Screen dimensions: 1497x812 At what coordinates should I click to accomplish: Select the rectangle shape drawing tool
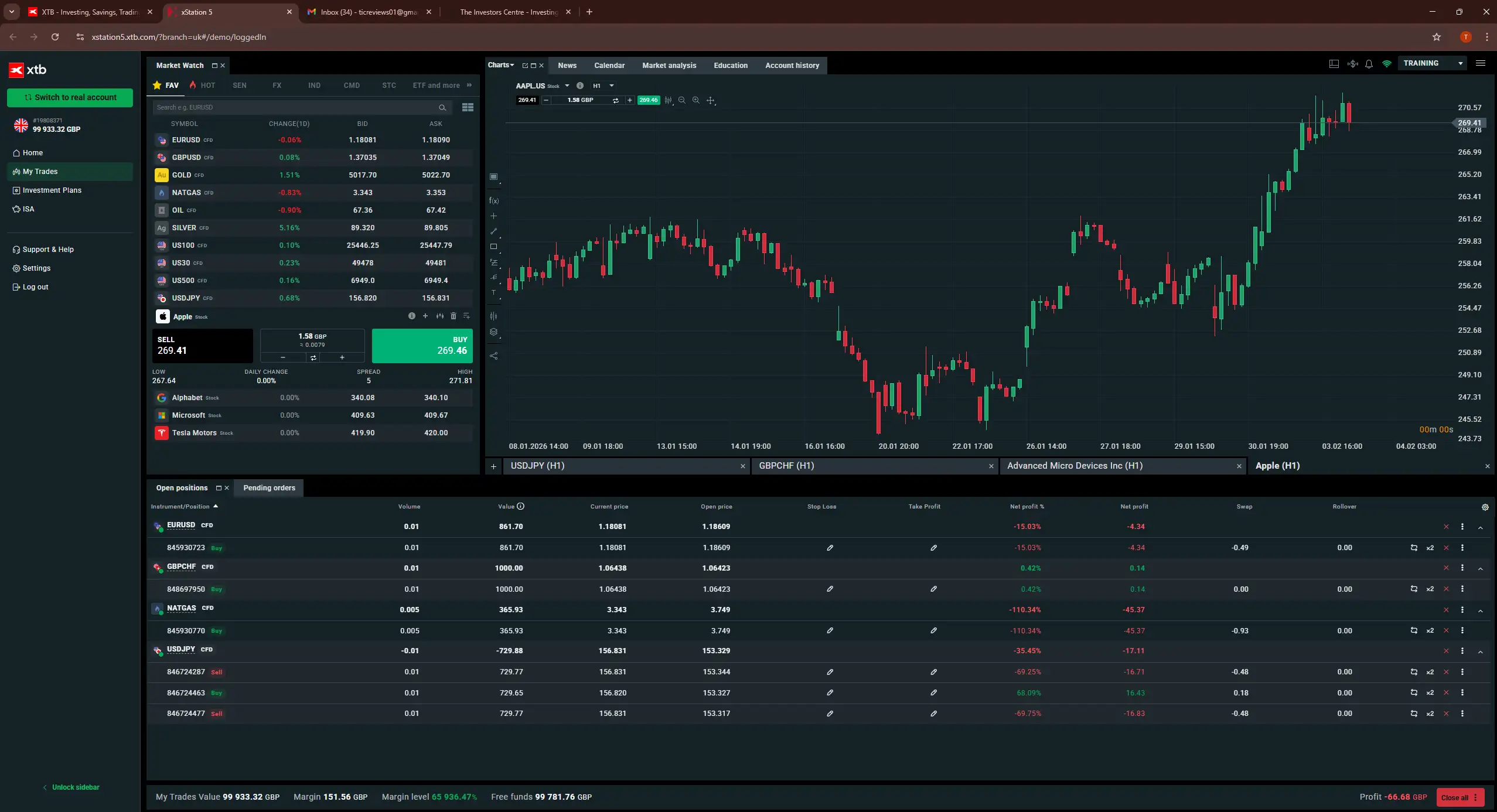(x=494, y=247)
